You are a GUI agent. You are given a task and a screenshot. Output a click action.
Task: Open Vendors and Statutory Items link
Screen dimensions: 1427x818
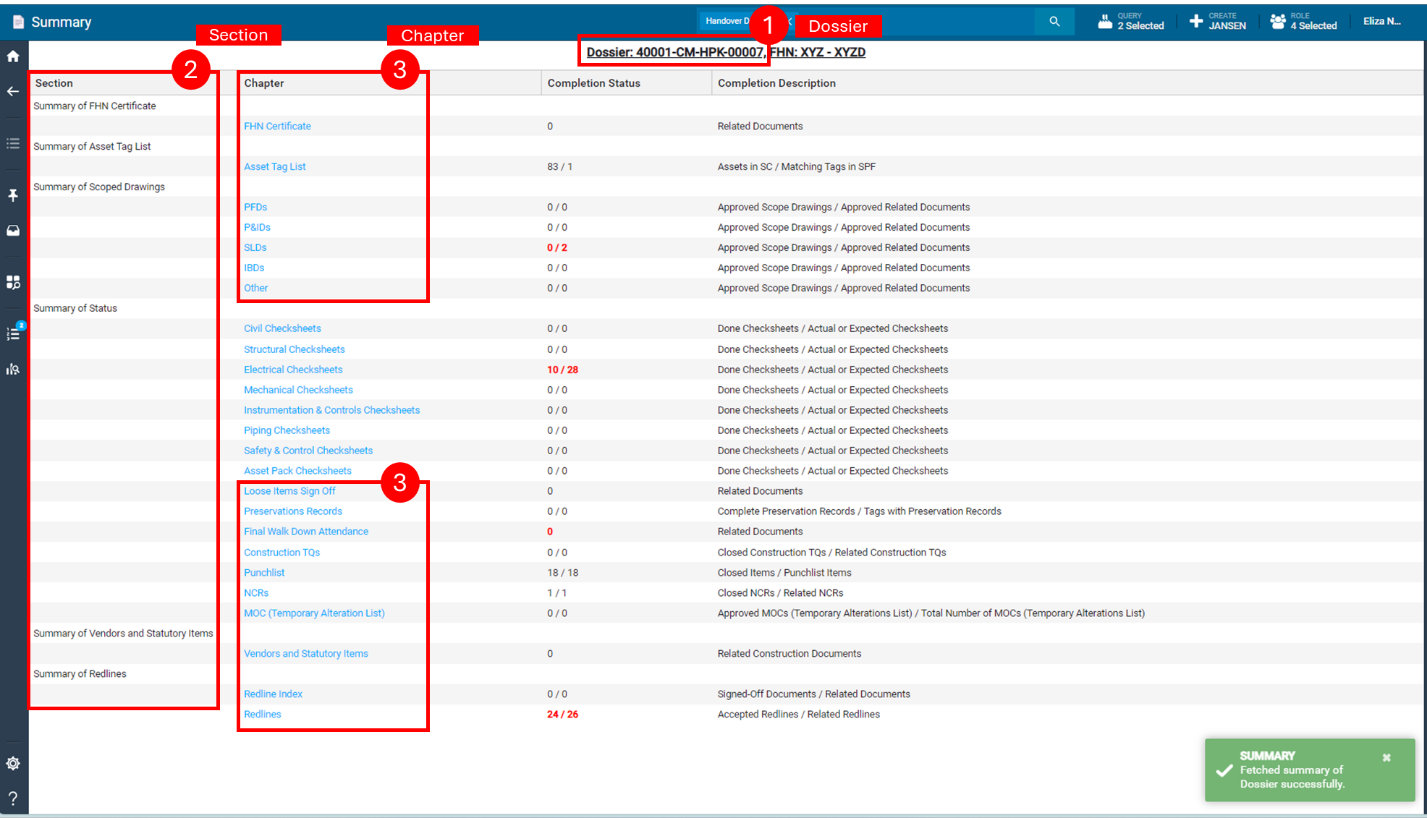click(x=306, y=653)
